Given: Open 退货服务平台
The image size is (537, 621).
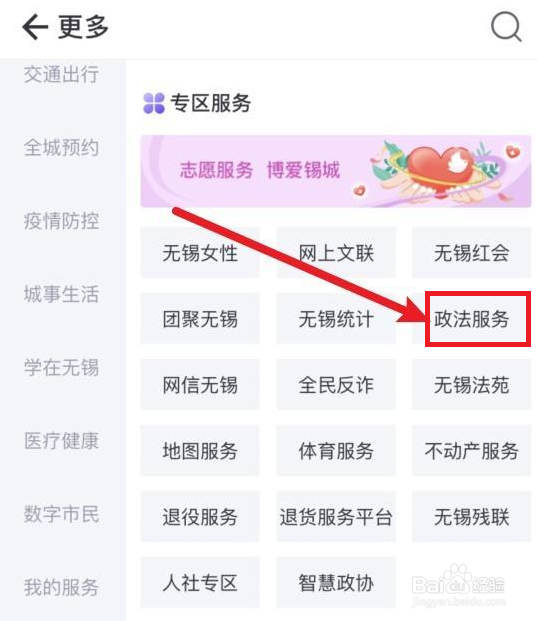Looking at the screenshot, I should [336, 516].
